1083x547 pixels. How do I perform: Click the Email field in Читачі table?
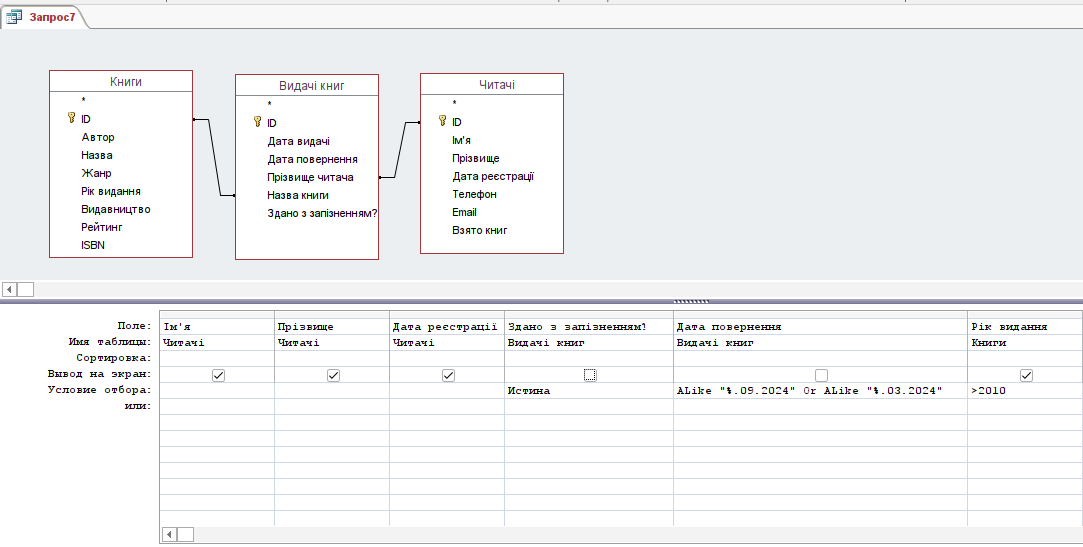tap(464, 212)
